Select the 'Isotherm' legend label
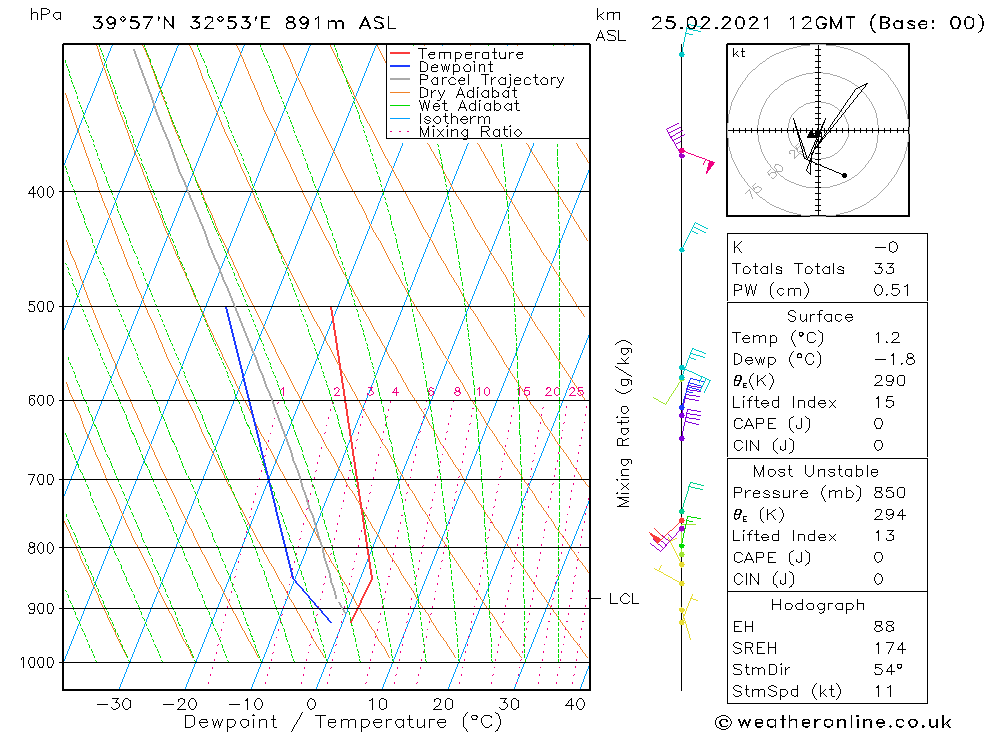This screenshot has width=1000, height=733. point(455,119)
